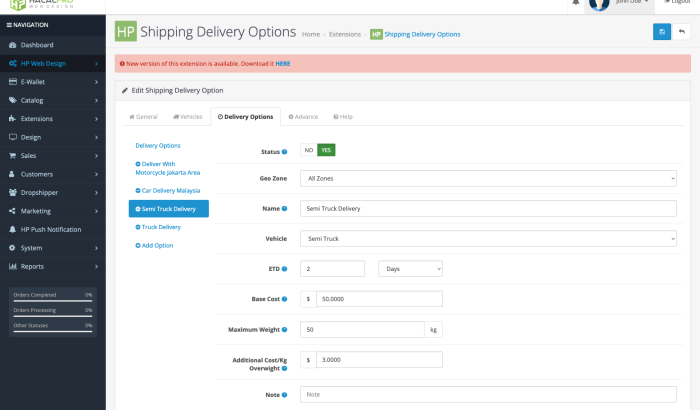Click the Sales cart icon
This screenshot has height=410, width=700.
pos(12,155)
